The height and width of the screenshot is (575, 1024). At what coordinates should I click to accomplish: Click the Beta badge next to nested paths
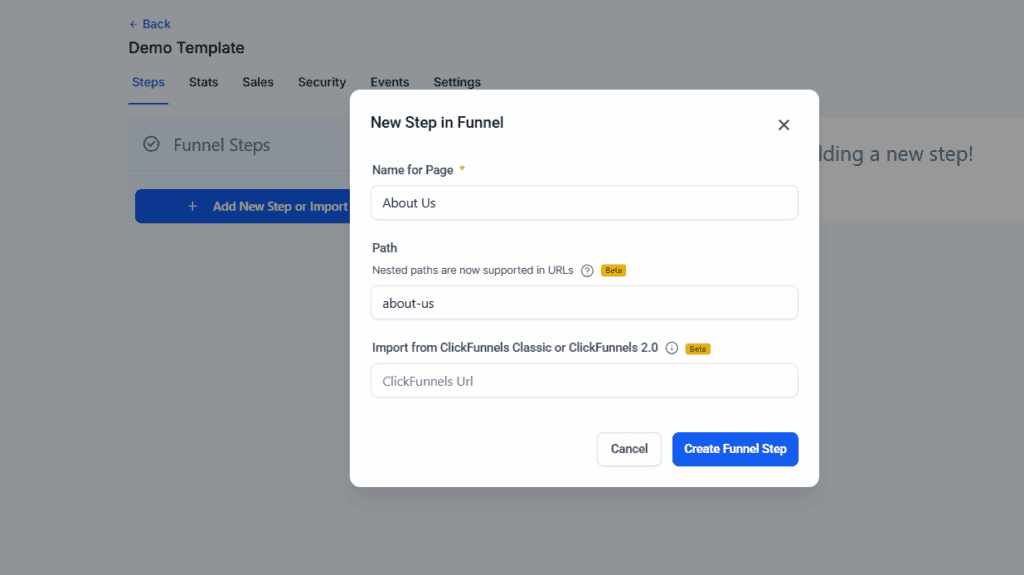pyautogui.click(x=613, y=271)
